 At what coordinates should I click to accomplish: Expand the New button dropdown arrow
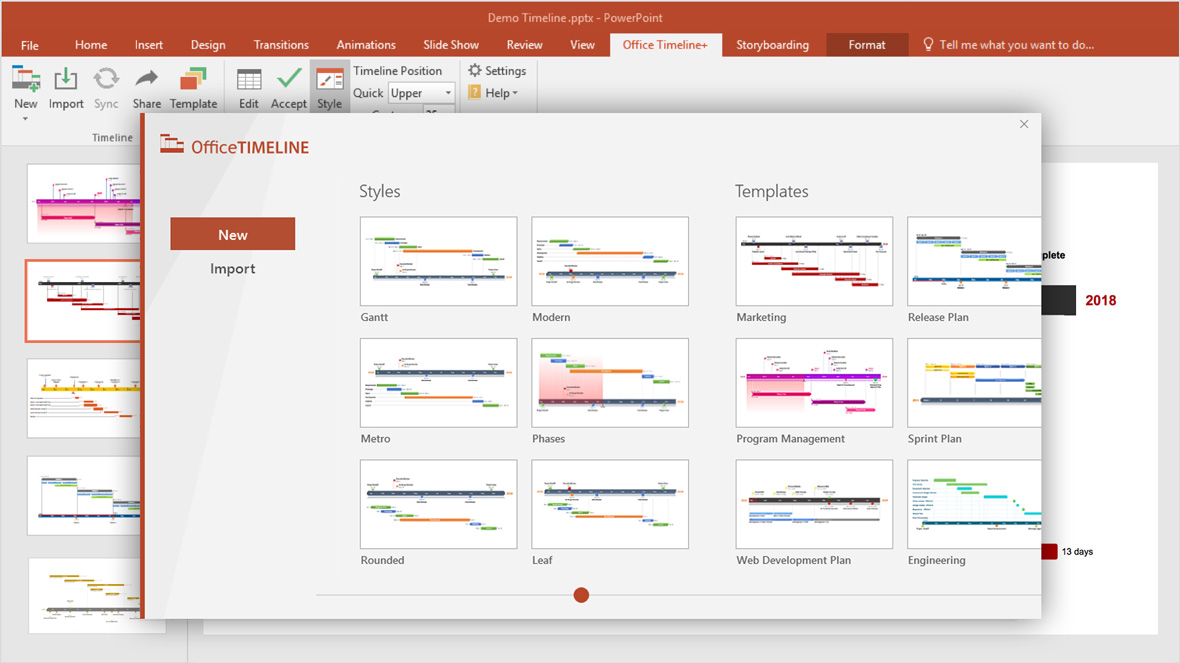25,119
